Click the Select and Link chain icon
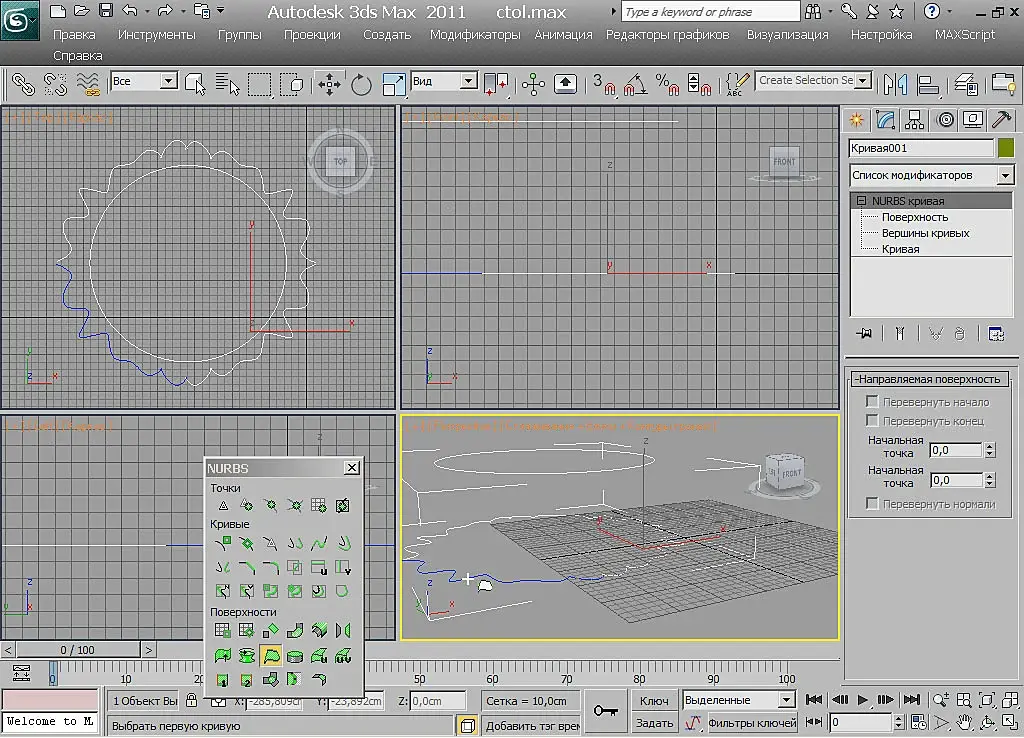This screenshot has width=1024, height=738. click(x=23, y=84)
